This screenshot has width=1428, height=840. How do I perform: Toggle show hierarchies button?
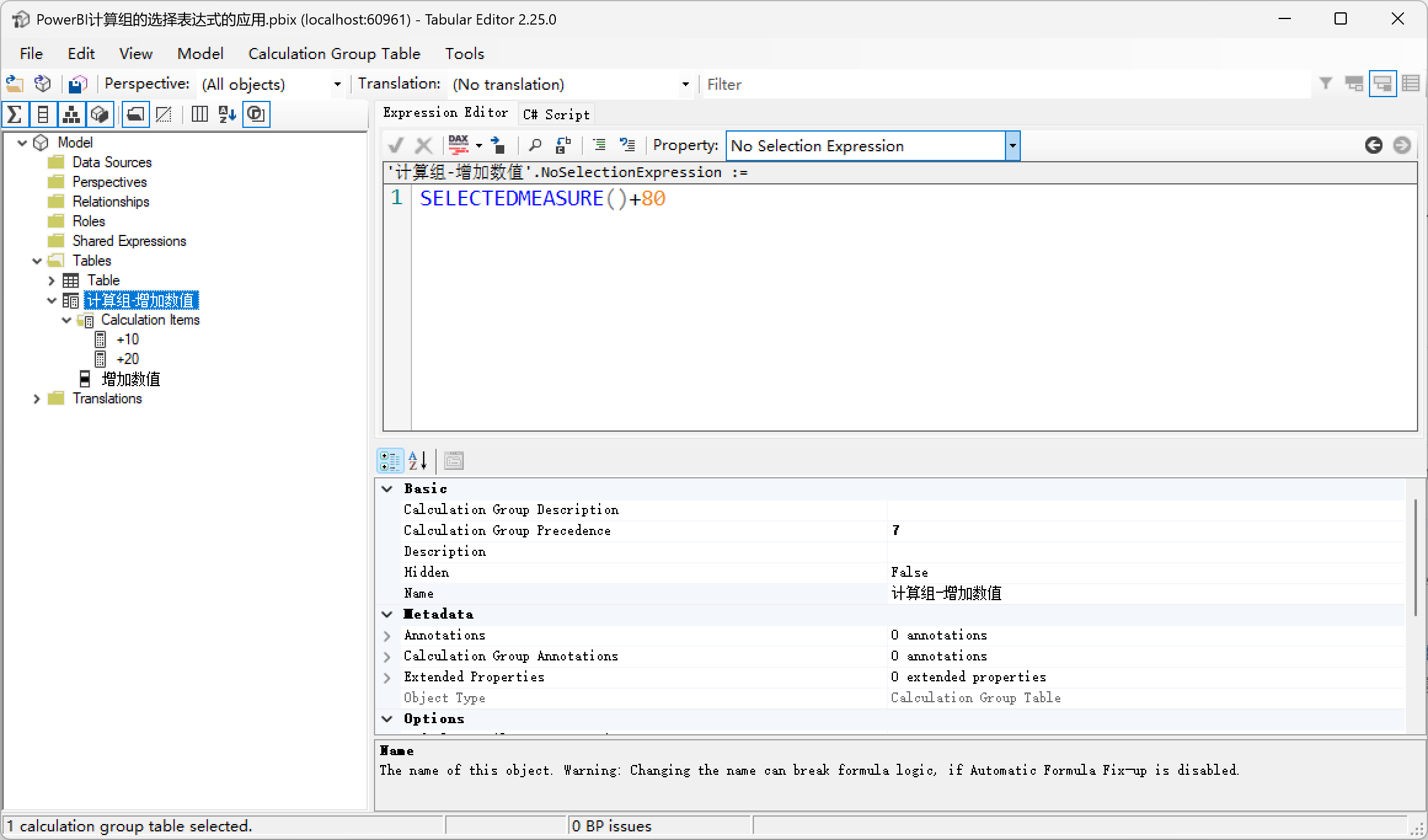(x=71, y=114)
